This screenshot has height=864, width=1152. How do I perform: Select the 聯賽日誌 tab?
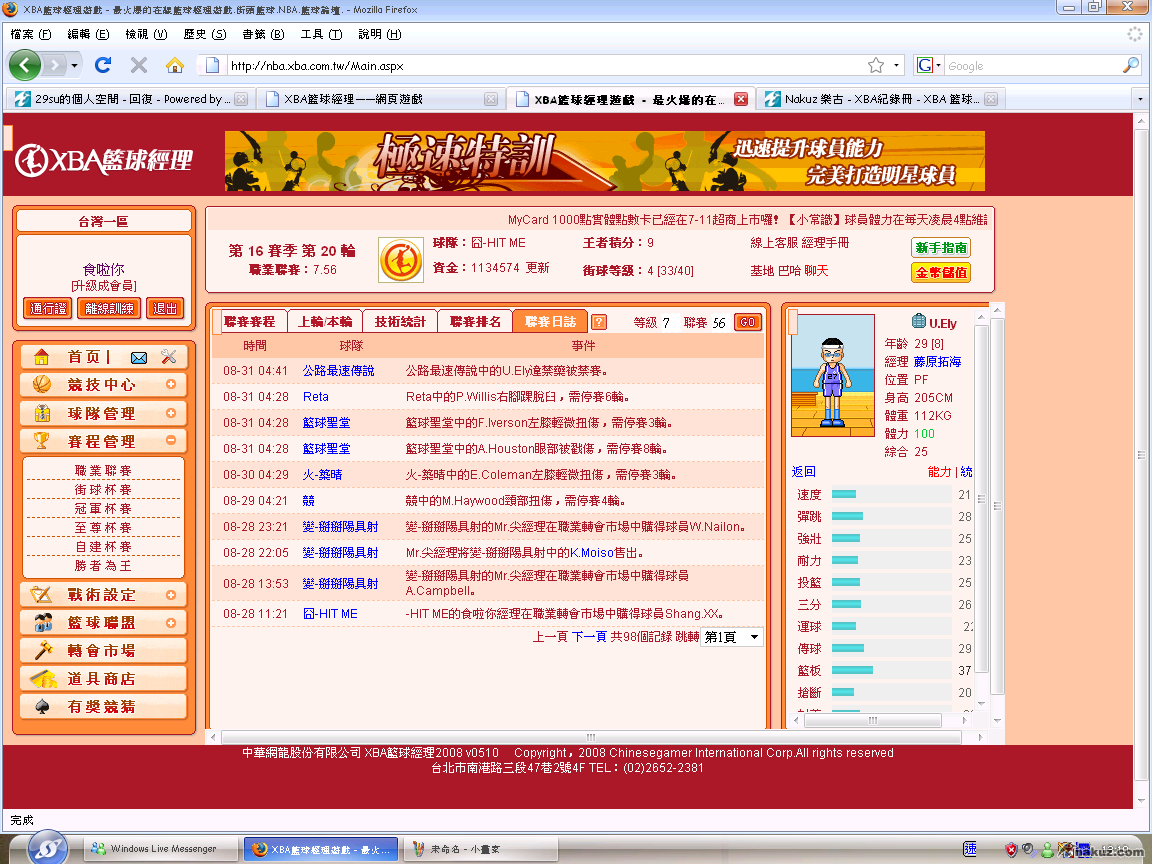550,322
